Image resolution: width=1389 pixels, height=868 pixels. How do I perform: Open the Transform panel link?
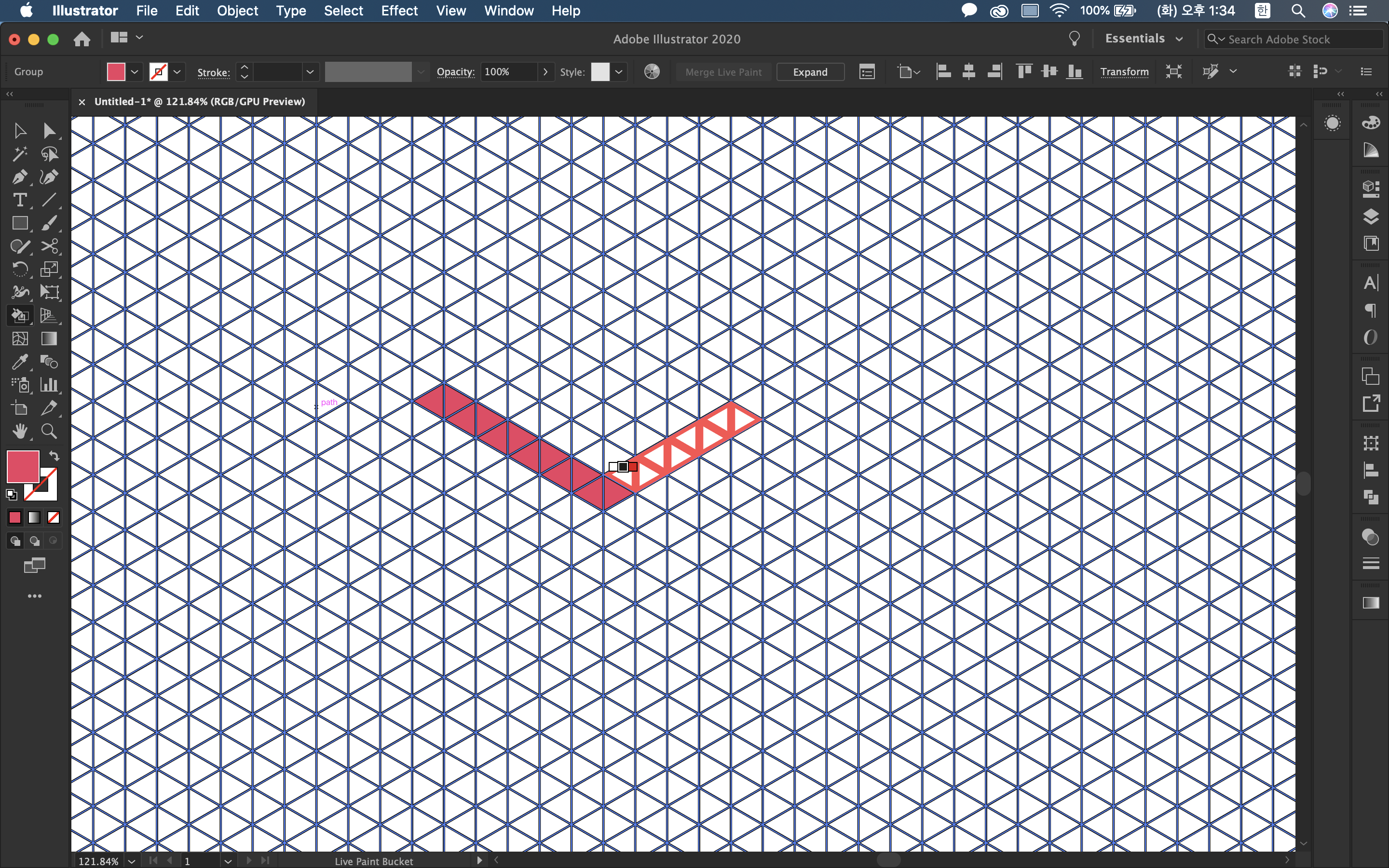(1124, 72)
